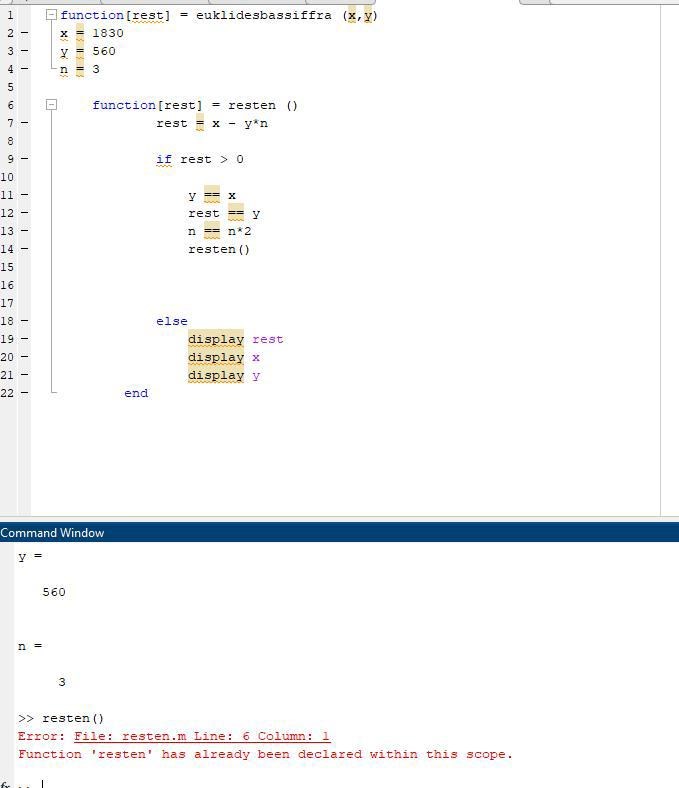Click the value 1830 on line 2
This screenshot has width=679, height=788.
[108, 33]
